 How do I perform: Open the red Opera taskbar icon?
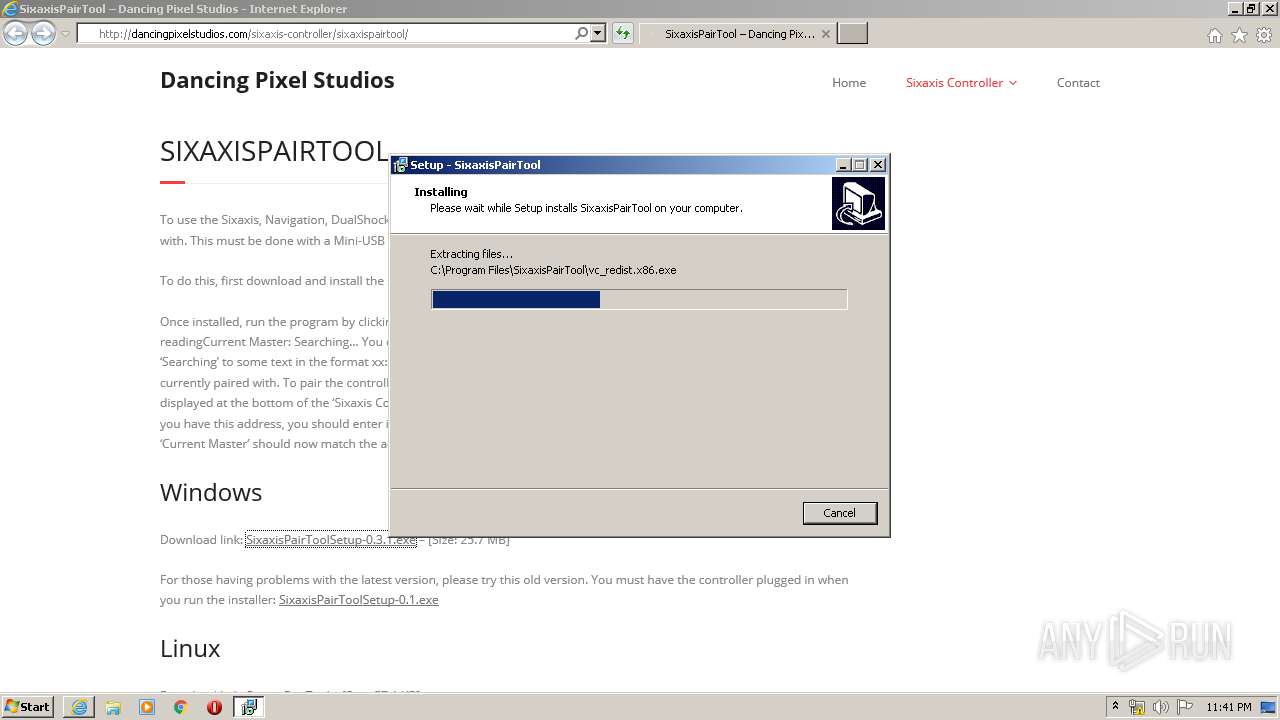coord(214,707)
